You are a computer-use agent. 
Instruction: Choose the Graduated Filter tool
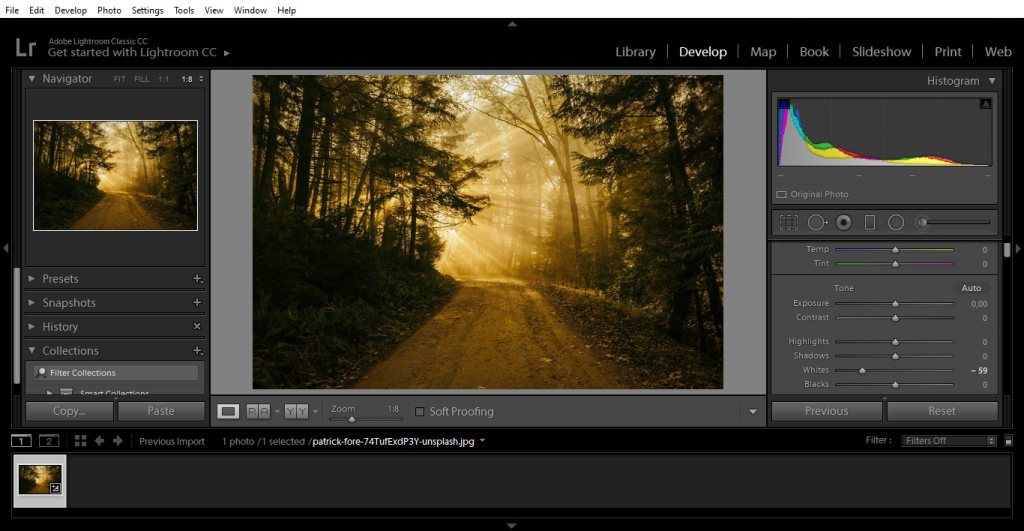point(869,222)
